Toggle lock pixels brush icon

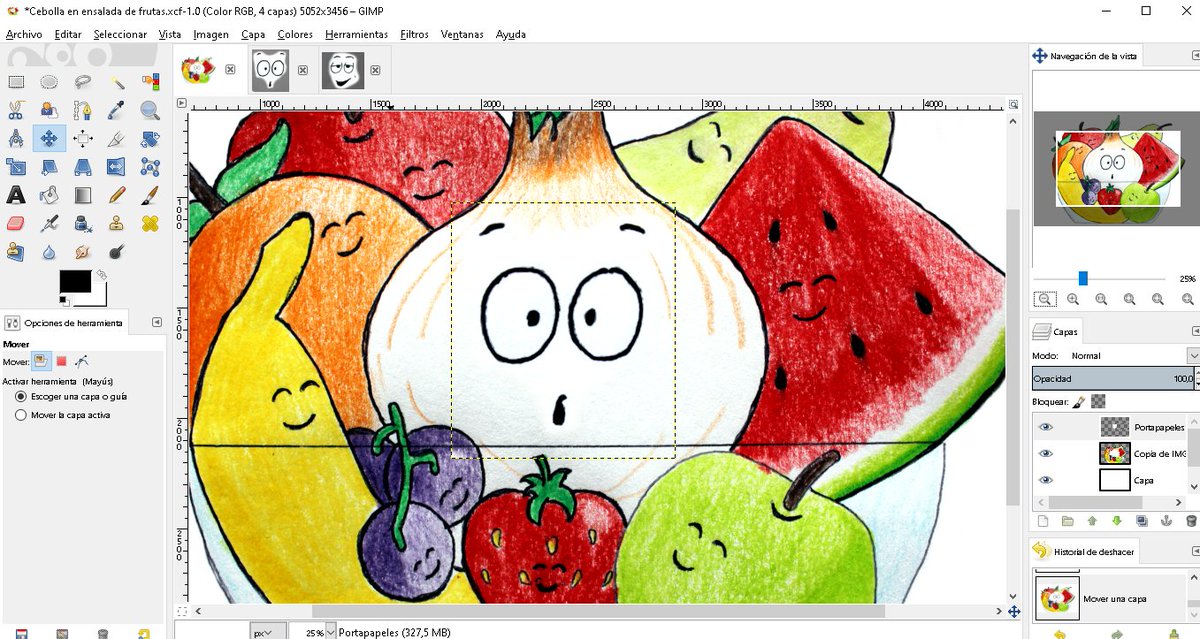coord(1078,401)
